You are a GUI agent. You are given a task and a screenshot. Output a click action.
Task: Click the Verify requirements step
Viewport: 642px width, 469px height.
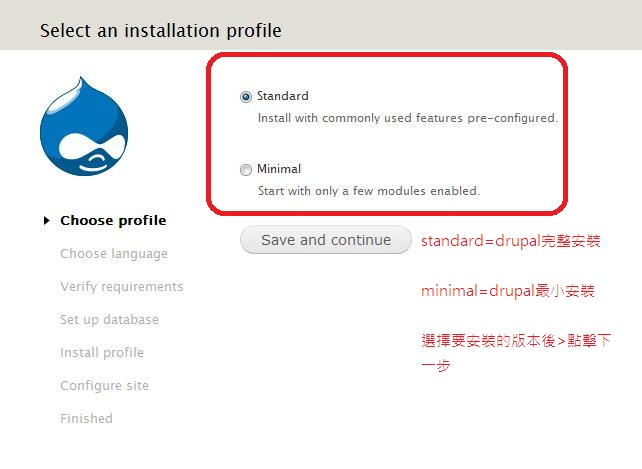(x=122, y=287)
